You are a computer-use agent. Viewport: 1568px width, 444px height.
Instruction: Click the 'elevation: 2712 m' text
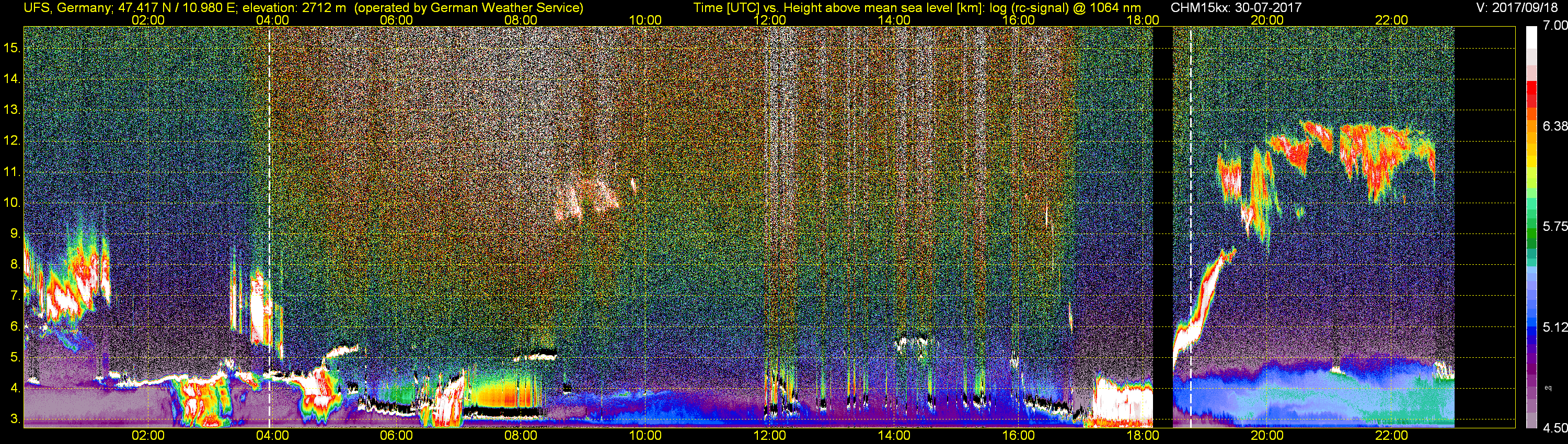(x=295, y=8)
